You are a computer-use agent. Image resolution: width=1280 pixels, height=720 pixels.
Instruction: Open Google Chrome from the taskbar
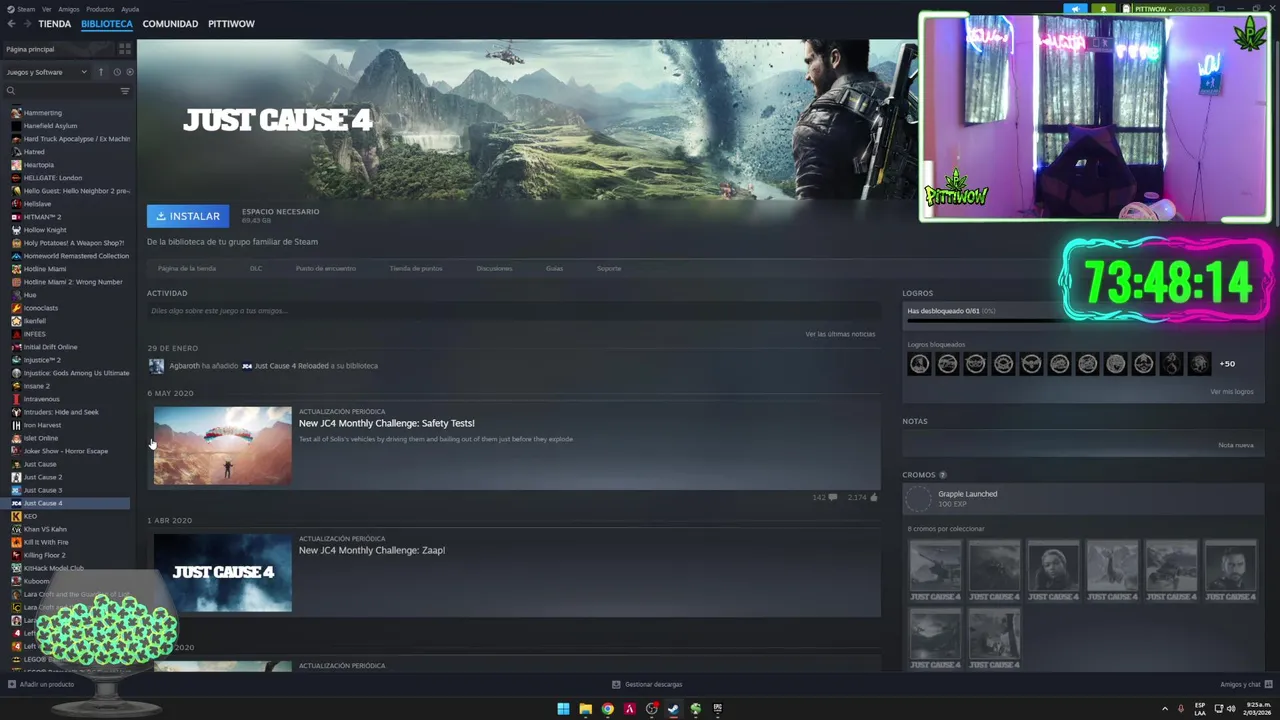[x=607, y=709]
